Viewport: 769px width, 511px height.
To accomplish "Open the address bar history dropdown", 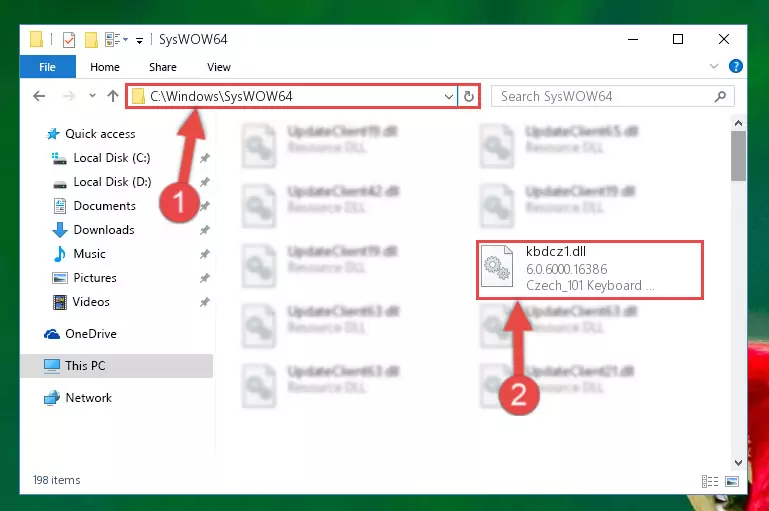I will pyautogui.click(x=448, y=97).
